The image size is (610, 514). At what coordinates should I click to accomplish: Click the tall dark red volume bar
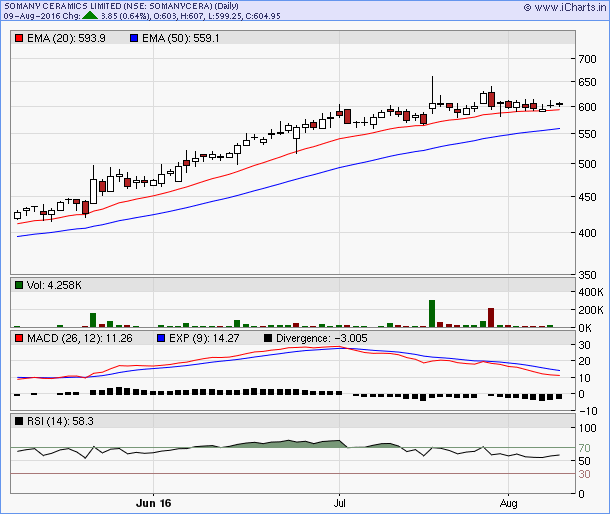[x=491, y=318]
